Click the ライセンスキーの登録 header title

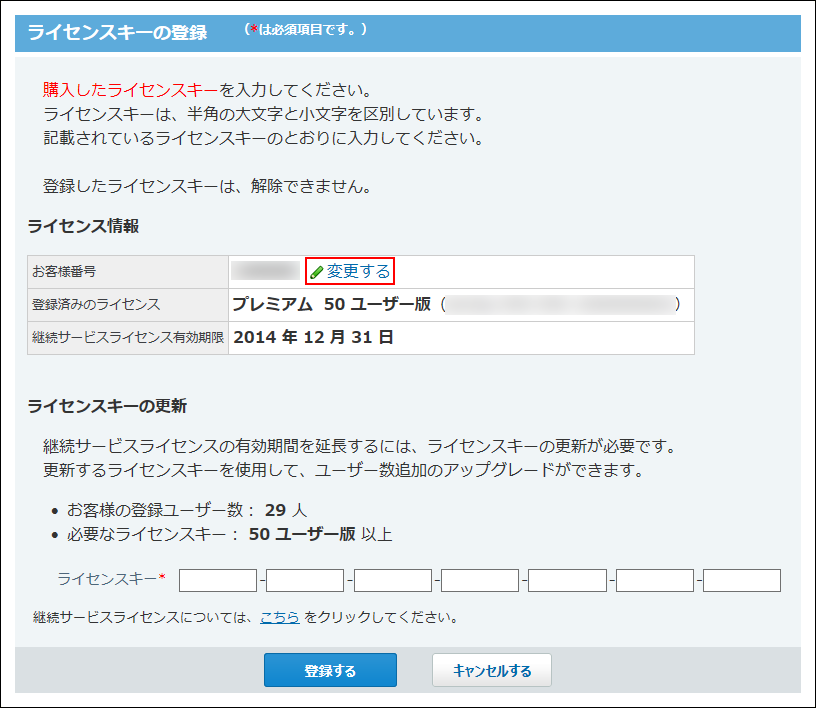click(x=117, y=32)
